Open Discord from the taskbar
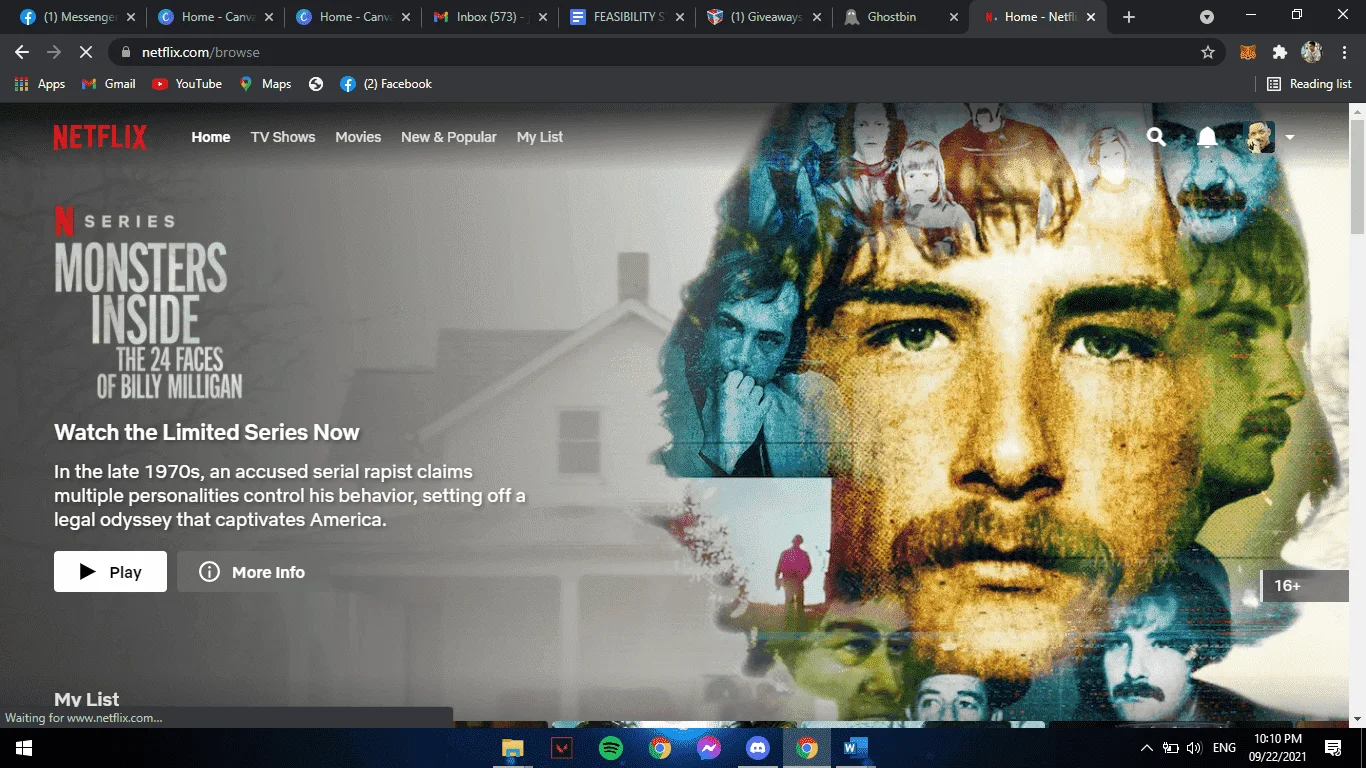 click(x=758, y=748)
